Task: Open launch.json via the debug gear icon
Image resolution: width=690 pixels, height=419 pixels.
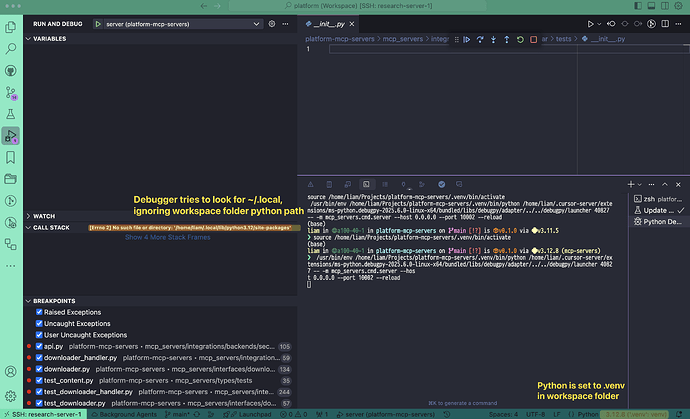Action: [x=272, y=24]
